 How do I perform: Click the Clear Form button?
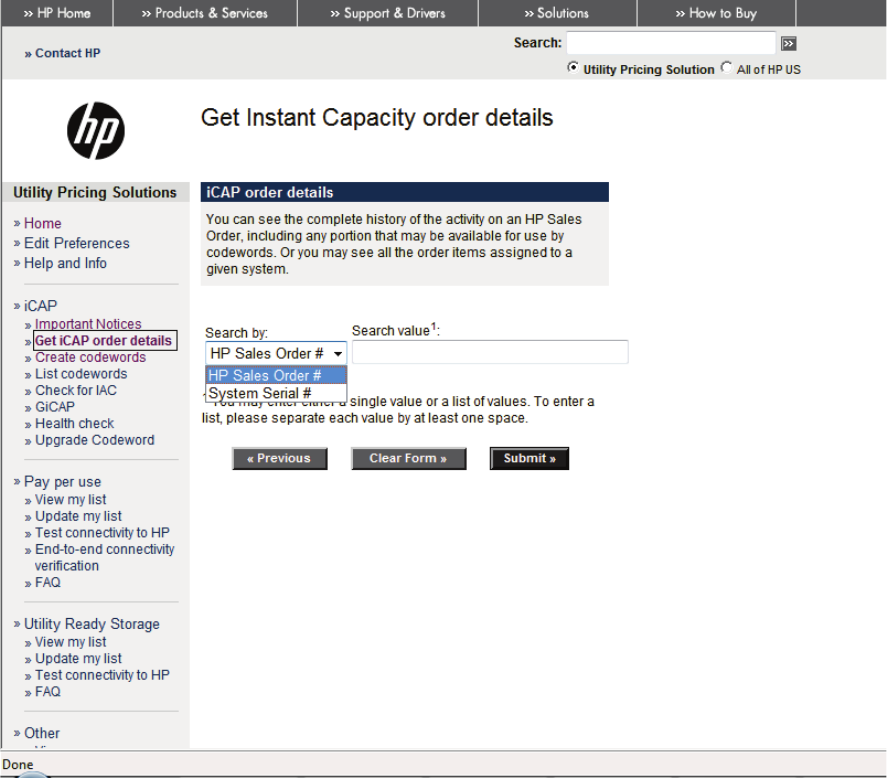point(408,458)
